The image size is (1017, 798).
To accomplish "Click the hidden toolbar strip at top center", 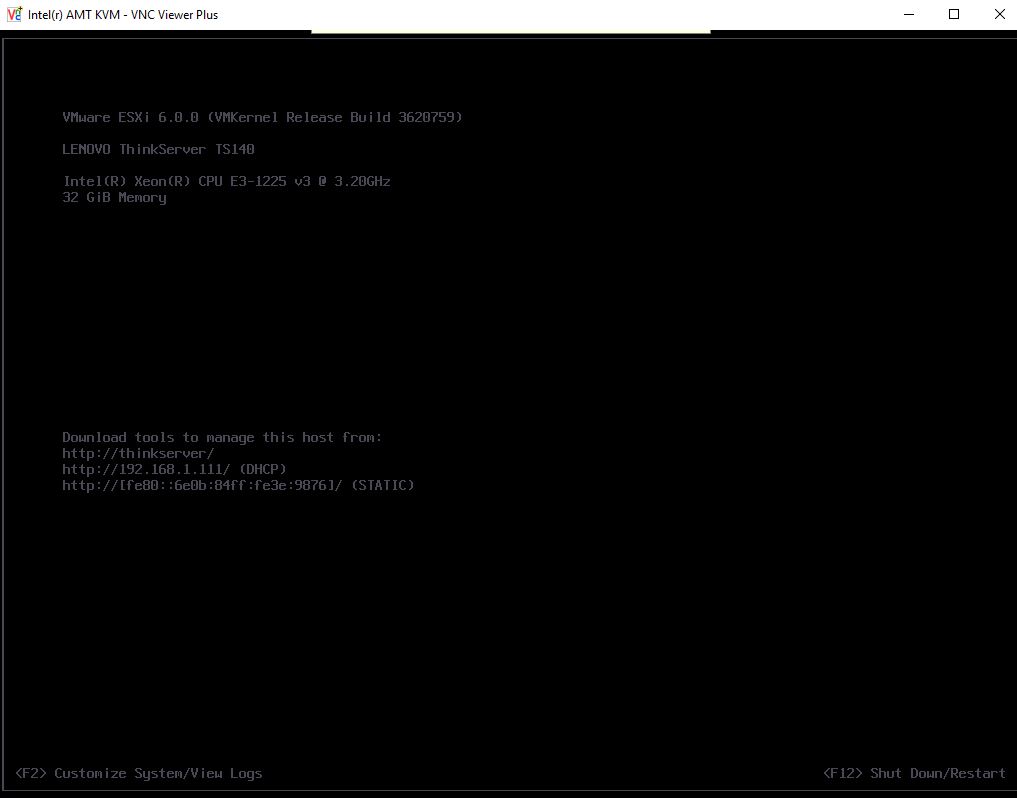I will [x=510, y=31].
